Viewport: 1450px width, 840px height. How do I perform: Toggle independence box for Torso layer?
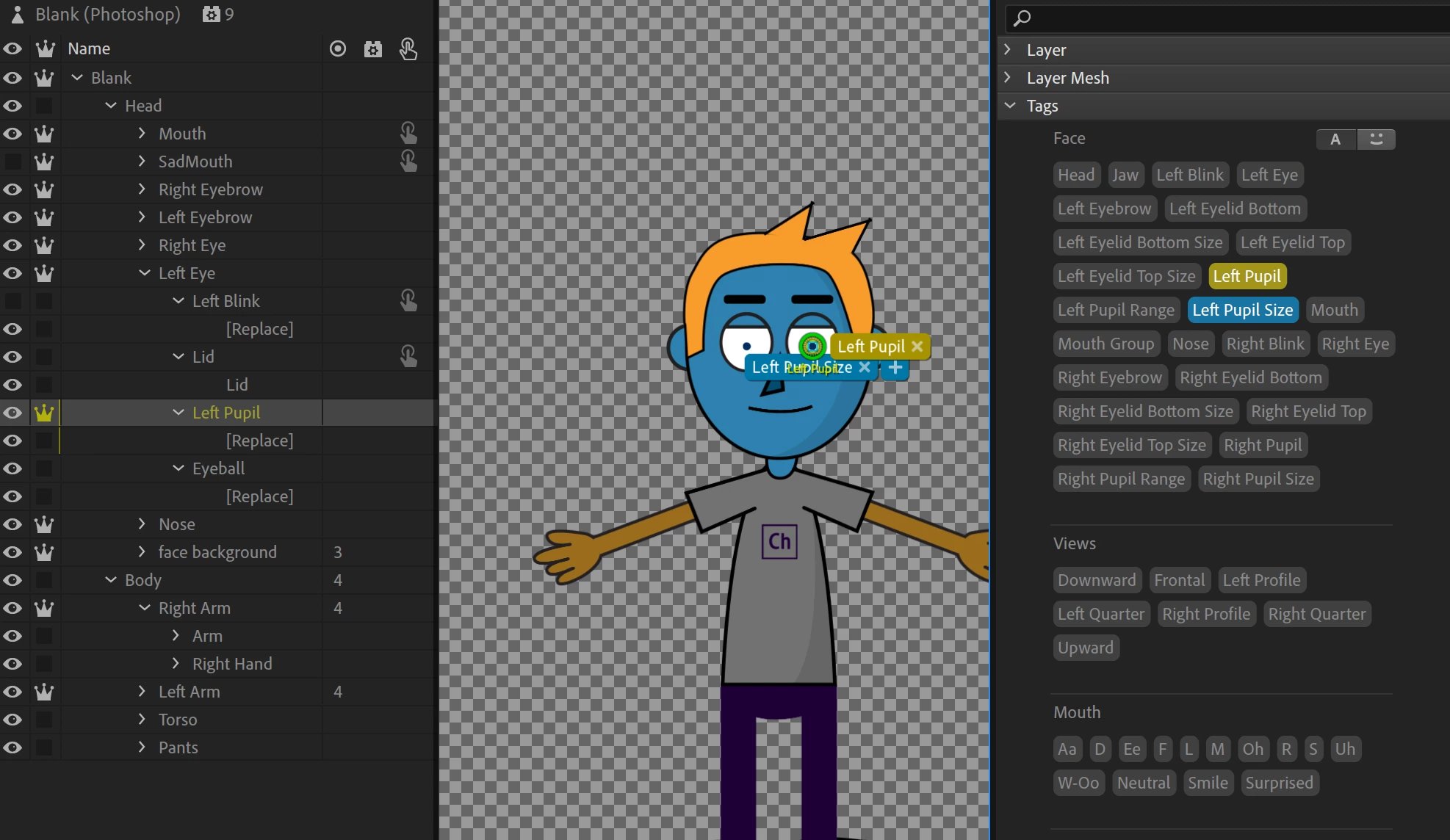pos(44,720)
